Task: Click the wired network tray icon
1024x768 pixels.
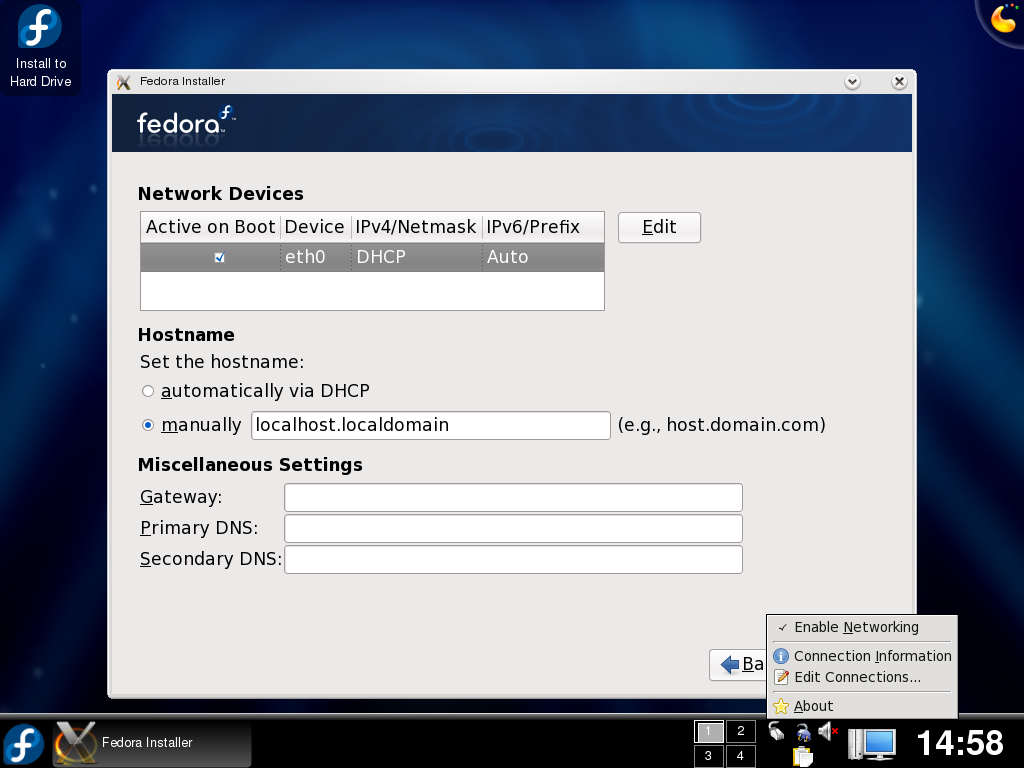Action: [x=776, y=731]
